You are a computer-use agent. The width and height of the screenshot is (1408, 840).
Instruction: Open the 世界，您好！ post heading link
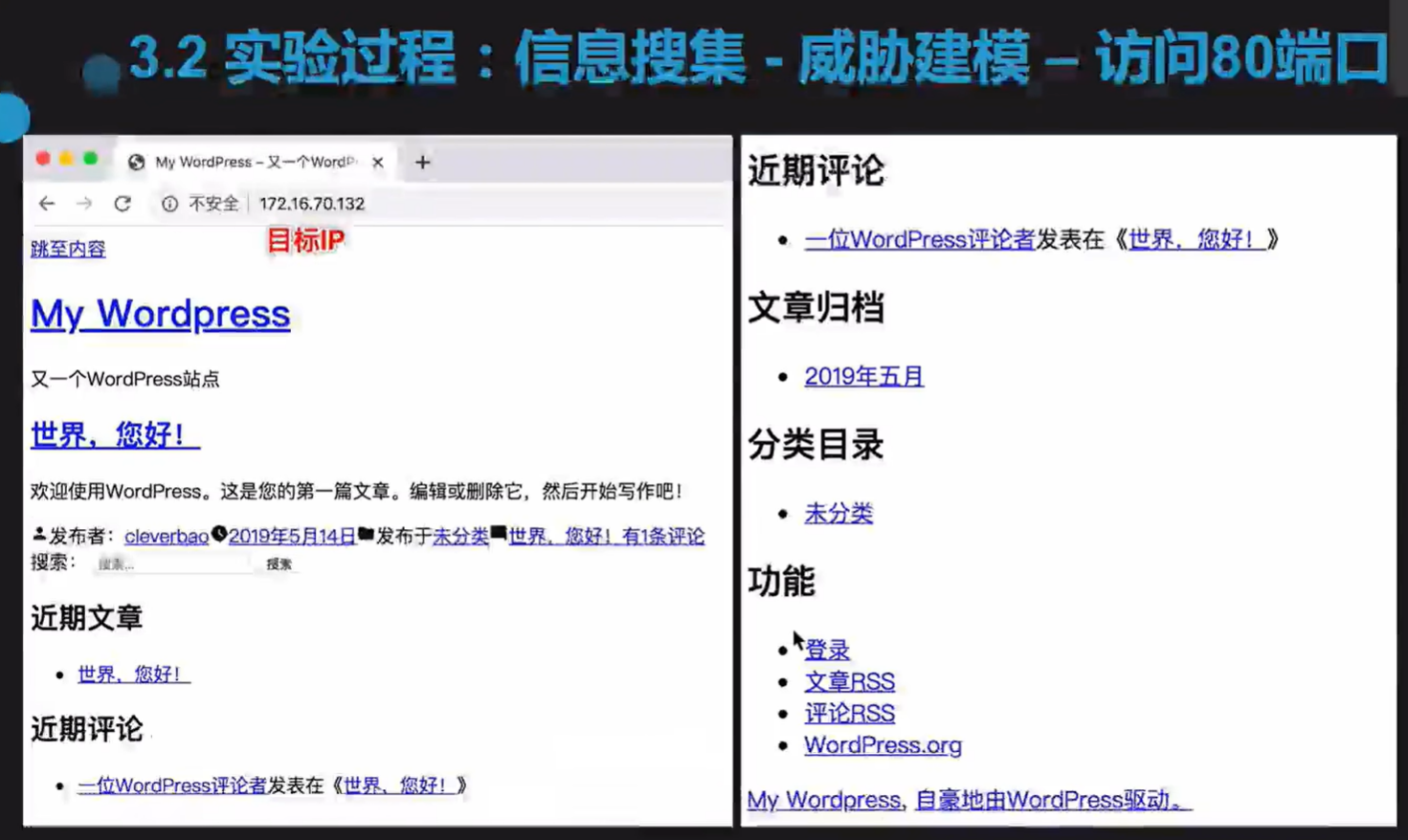click(x=115, y=434)
